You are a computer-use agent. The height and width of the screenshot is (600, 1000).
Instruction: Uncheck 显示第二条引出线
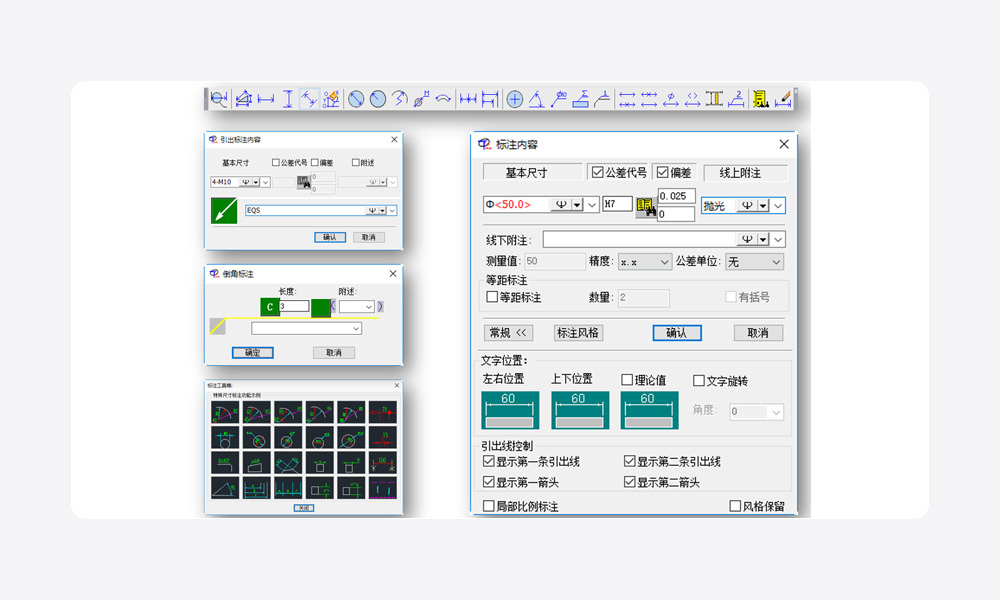tap(629, 461)
